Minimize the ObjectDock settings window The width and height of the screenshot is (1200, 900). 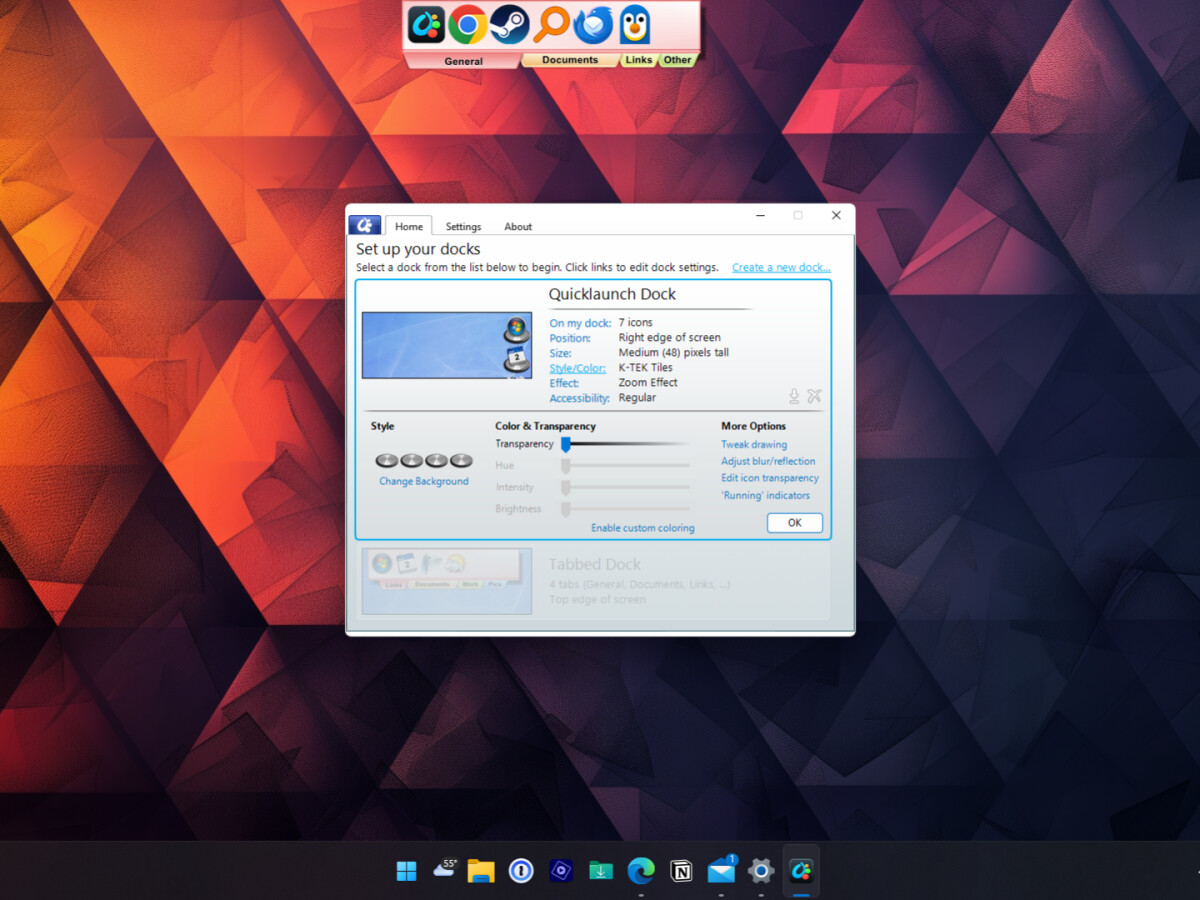(x=761, y=215)
